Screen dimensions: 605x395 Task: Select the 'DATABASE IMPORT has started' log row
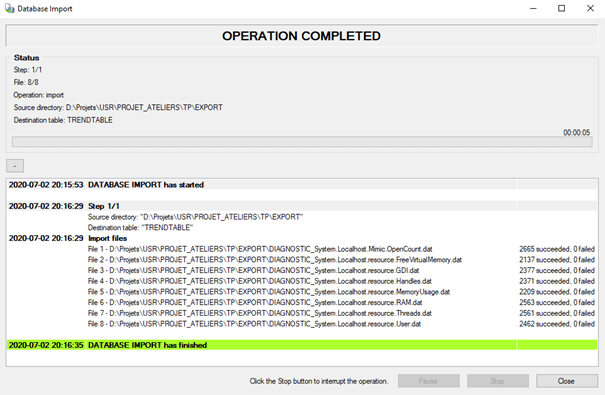point(302,185)
